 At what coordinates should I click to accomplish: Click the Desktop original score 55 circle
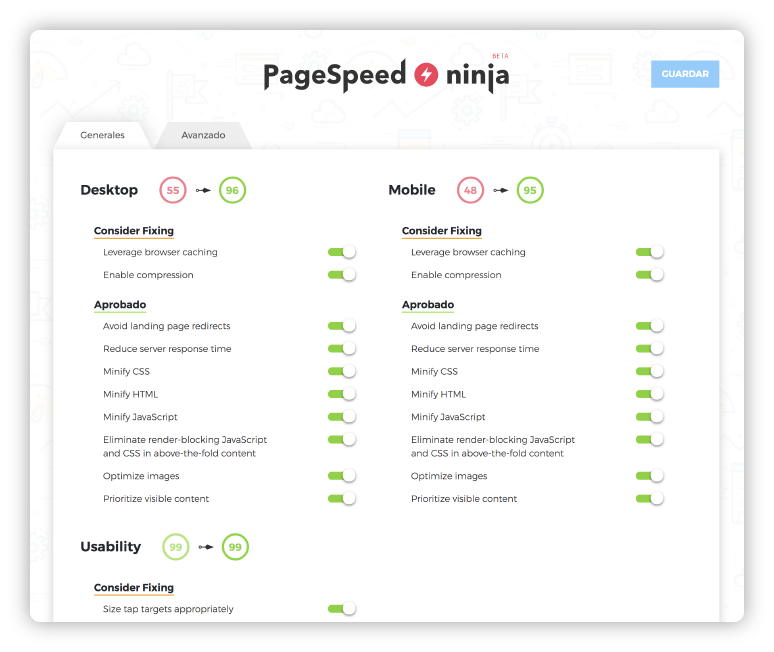(173, 190)
